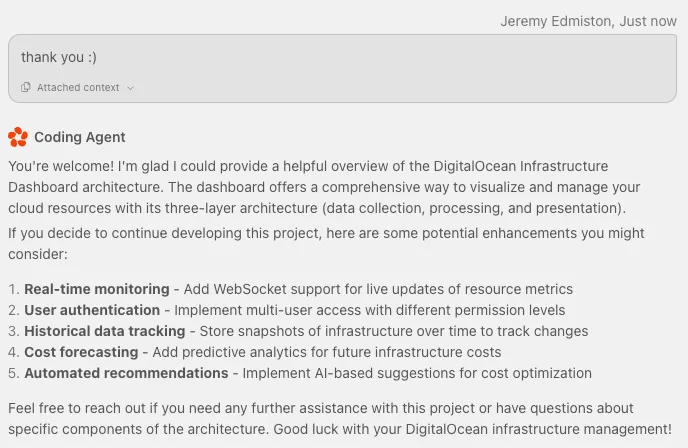Select the Automated recommendations list item

(300, 373)
